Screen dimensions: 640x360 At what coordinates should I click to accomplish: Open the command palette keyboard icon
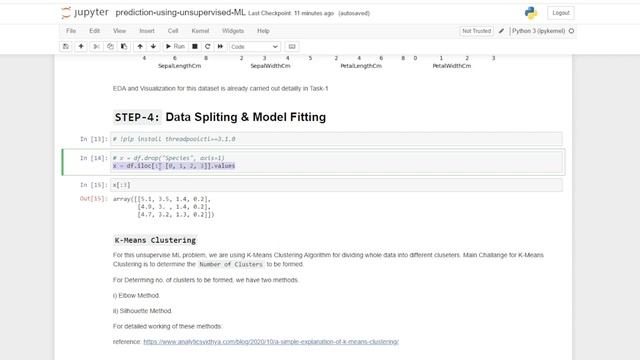tap(292, 47)
